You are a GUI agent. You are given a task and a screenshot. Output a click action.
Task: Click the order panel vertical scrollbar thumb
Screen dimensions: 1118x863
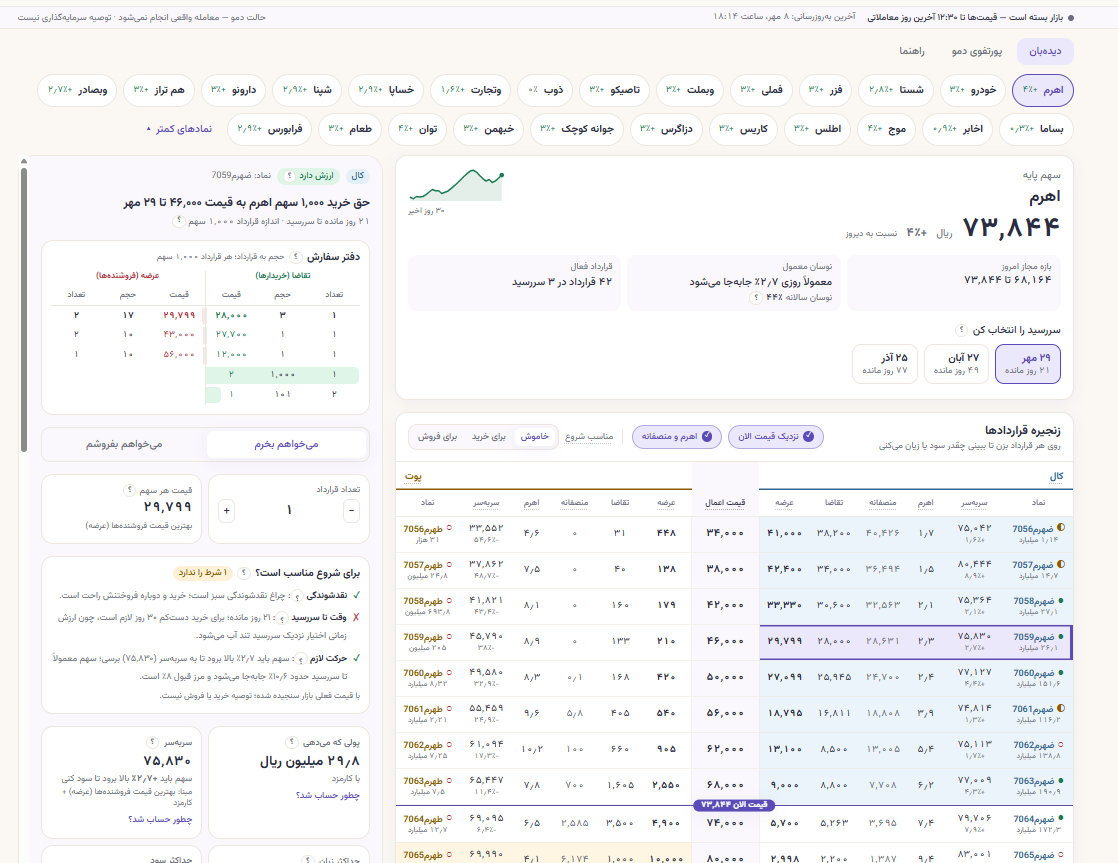(x=24, y=310)
